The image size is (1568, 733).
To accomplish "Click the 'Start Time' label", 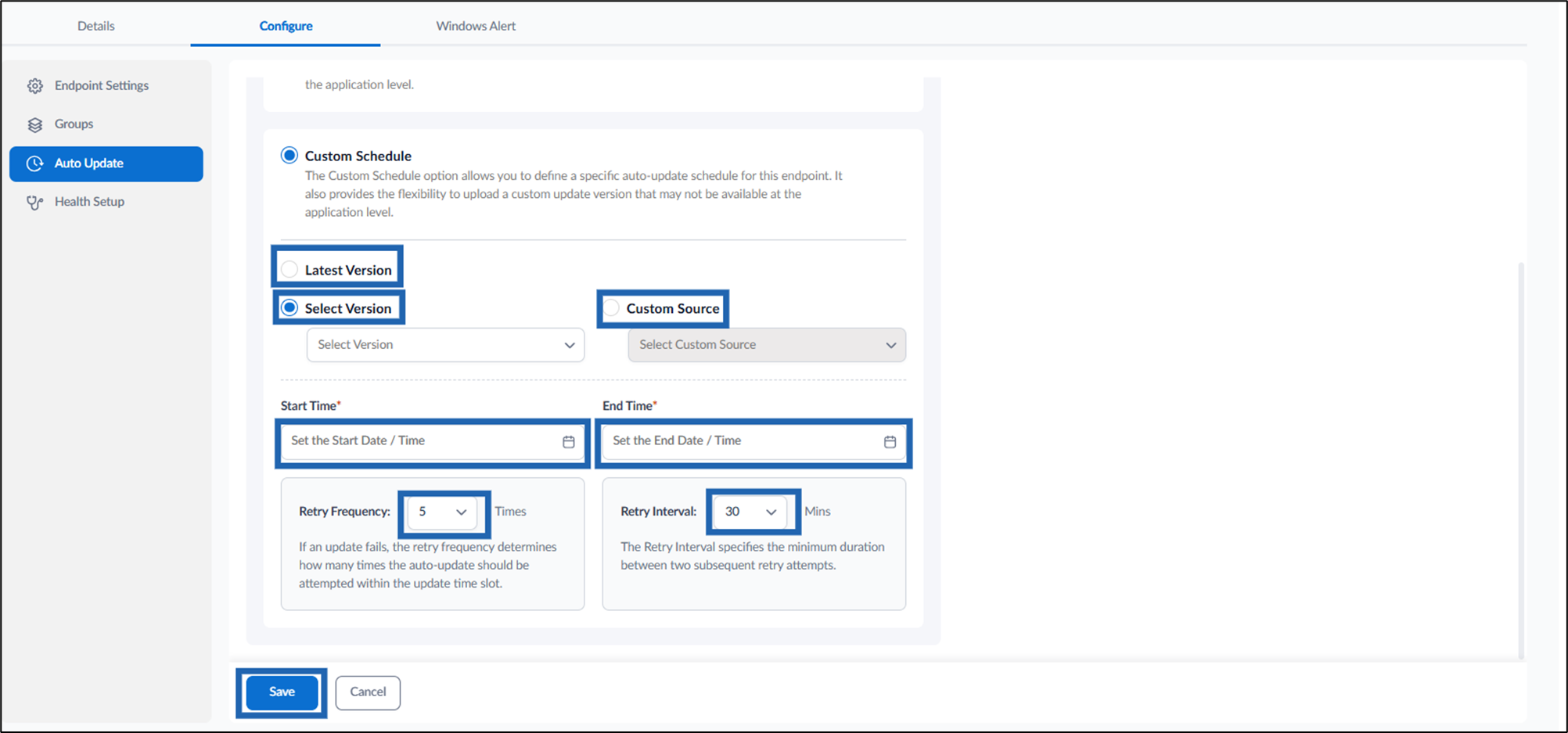I will tap(308, 405).
